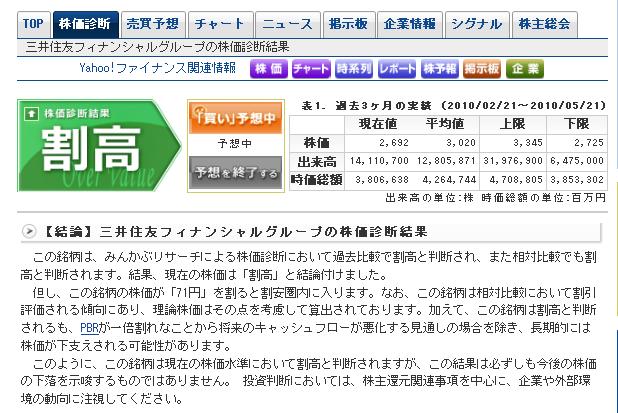Select the 株主総会 tab
Screen dimensions: 618x413
pos(545,24)
